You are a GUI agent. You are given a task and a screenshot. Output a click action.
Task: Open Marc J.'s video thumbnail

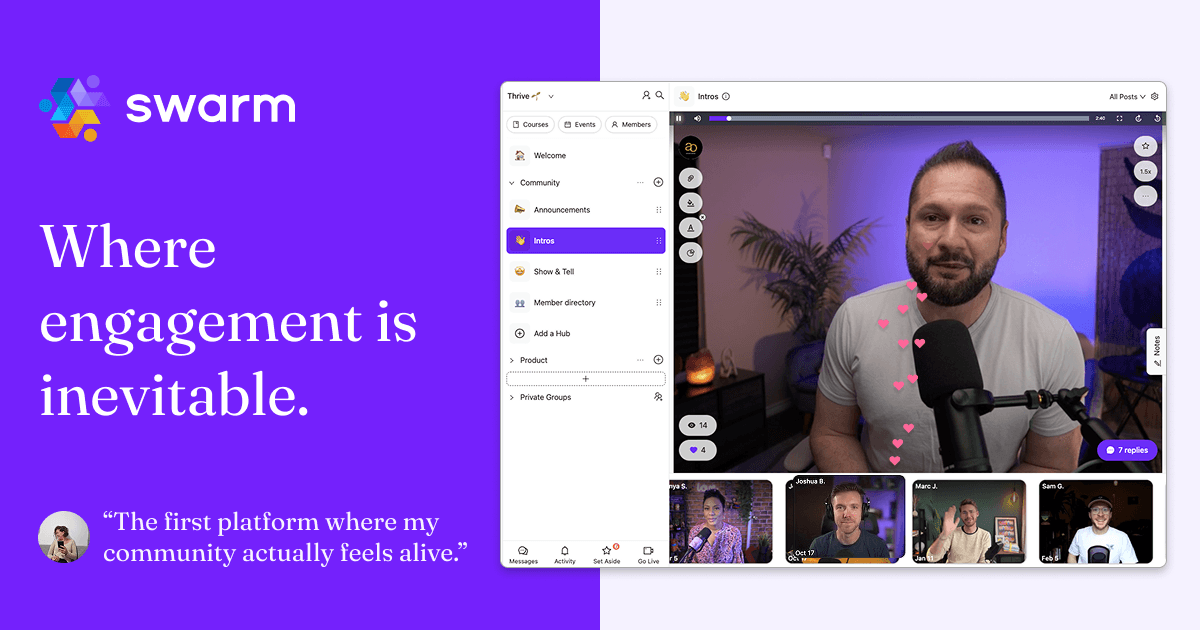pos(969,522)
